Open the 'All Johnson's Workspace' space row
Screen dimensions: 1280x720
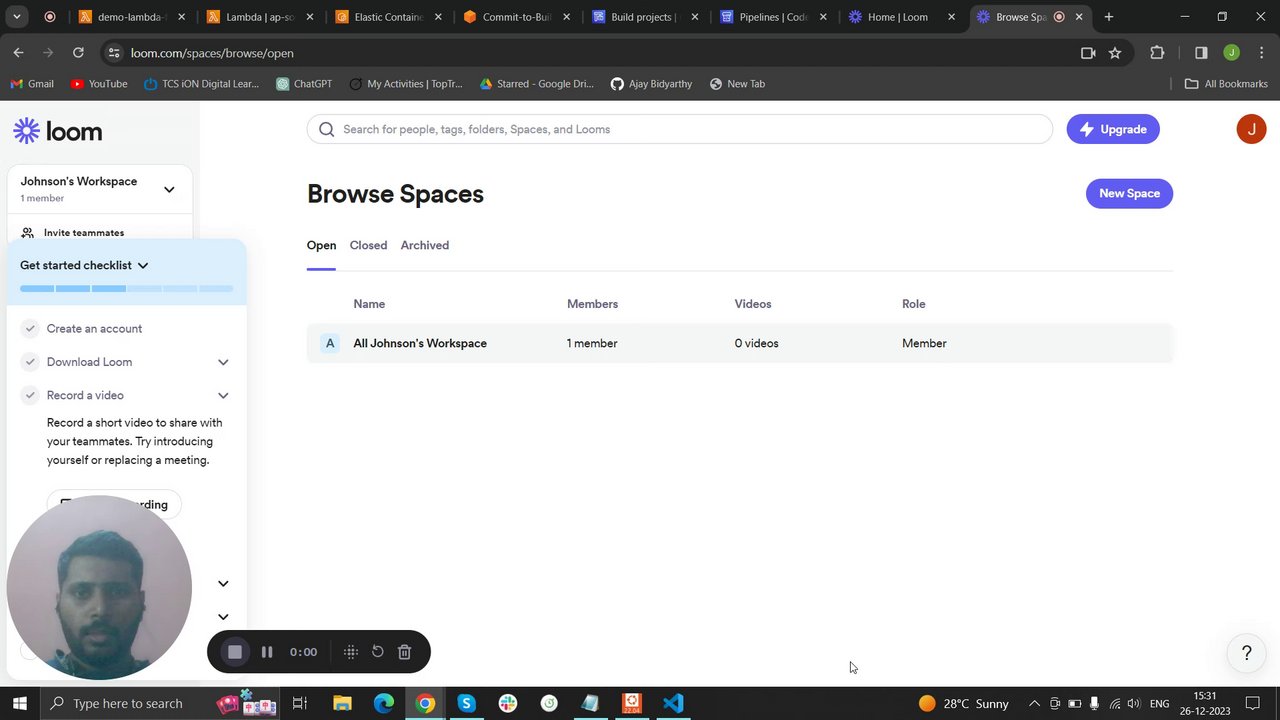click(x=740, y=343)
